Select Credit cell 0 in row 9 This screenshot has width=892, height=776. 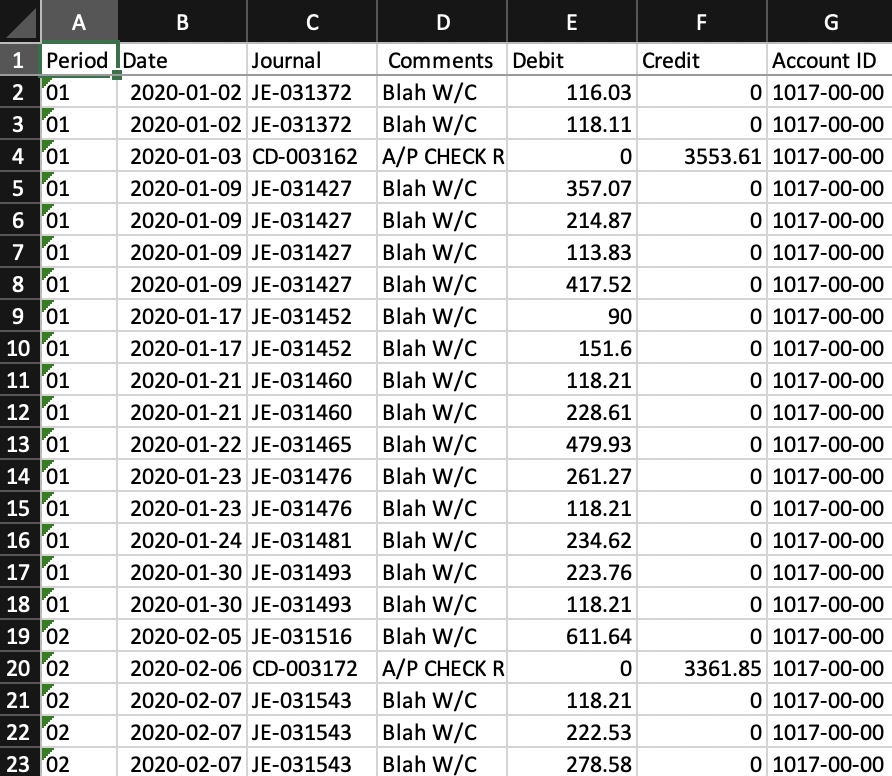[x=701, y=316]
